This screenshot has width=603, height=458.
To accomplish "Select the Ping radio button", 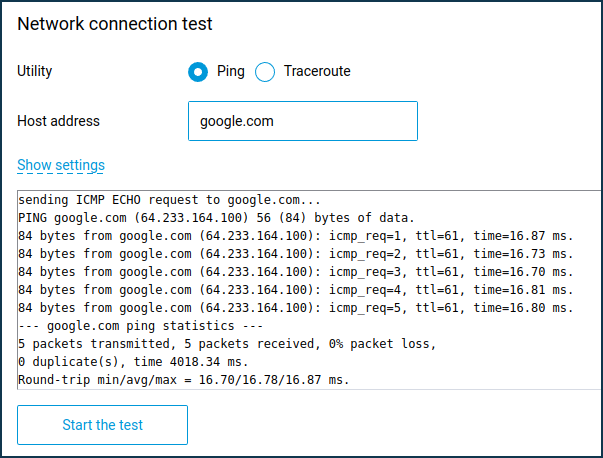I will [x=198, y=72].
